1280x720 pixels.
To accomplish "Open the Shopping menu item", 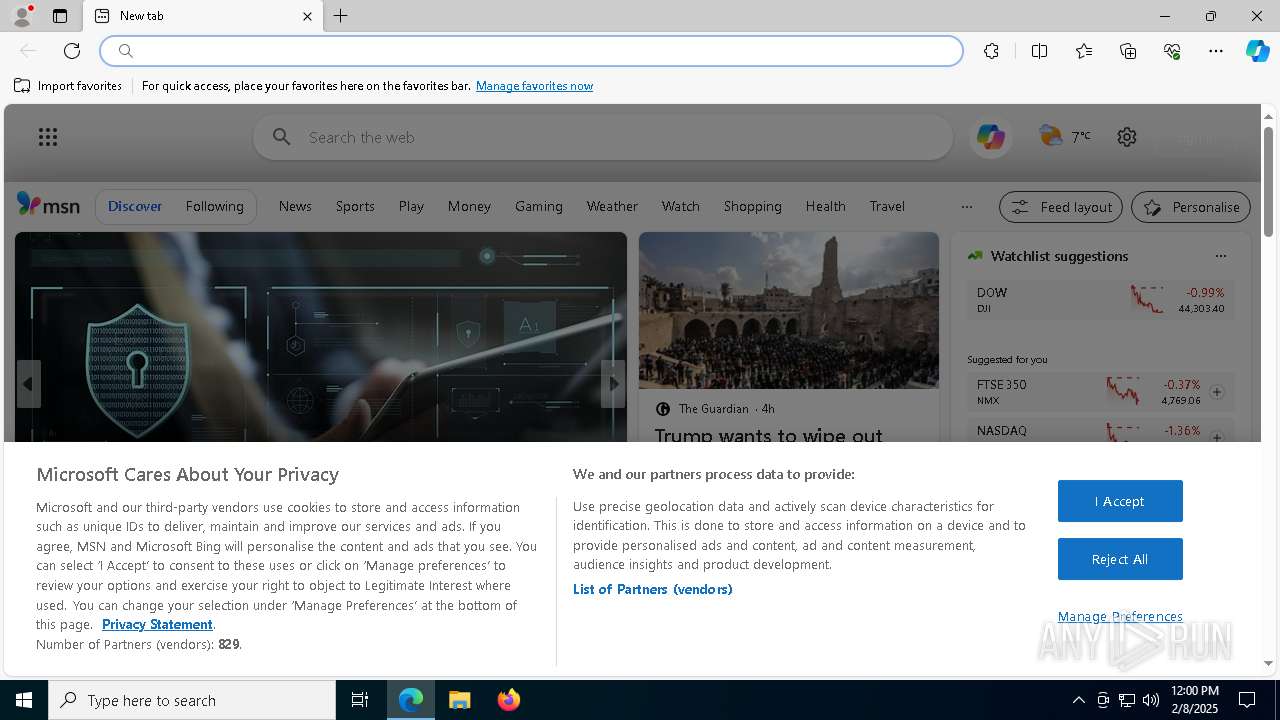I will pos(752,206).
